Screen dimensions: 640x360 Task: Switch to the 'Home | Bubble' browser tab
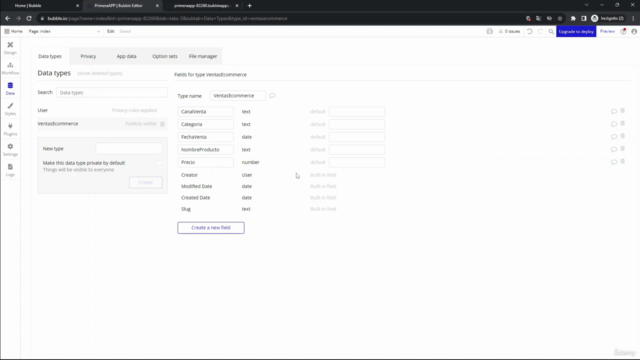(41, 6)
